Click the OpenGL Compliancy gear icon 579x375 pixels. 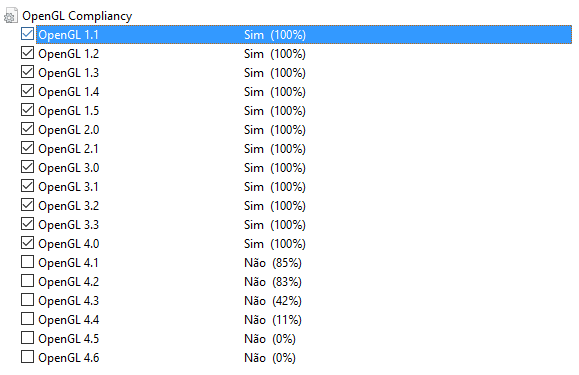11,16
